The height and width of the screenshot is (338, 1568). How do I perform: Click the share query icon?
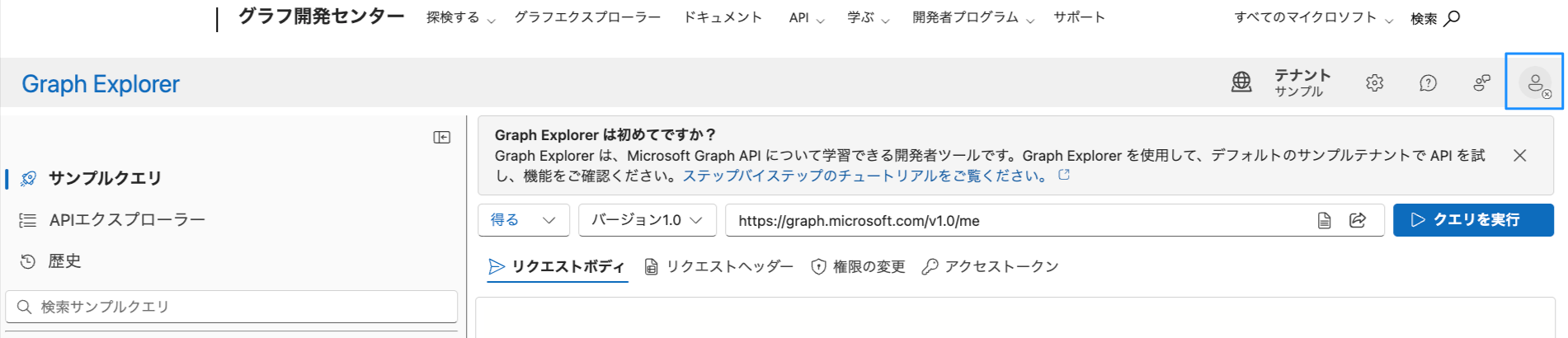coord(1358,220)
